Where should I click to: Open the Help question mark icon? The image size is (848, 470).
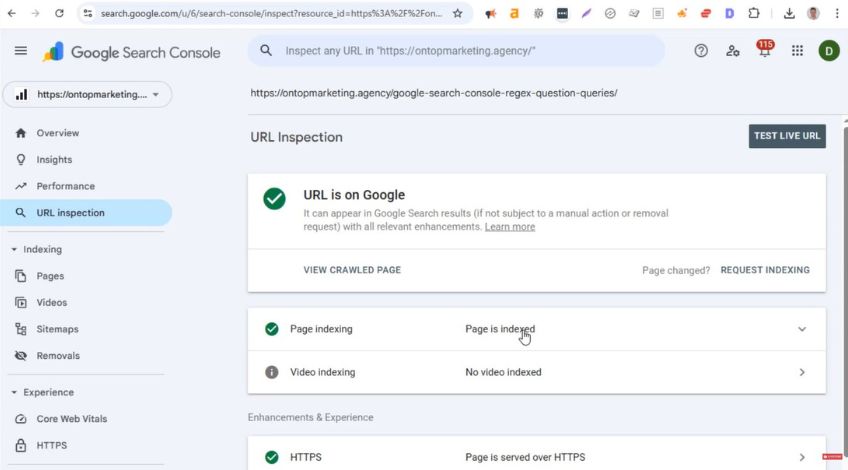tap(701, 51)
